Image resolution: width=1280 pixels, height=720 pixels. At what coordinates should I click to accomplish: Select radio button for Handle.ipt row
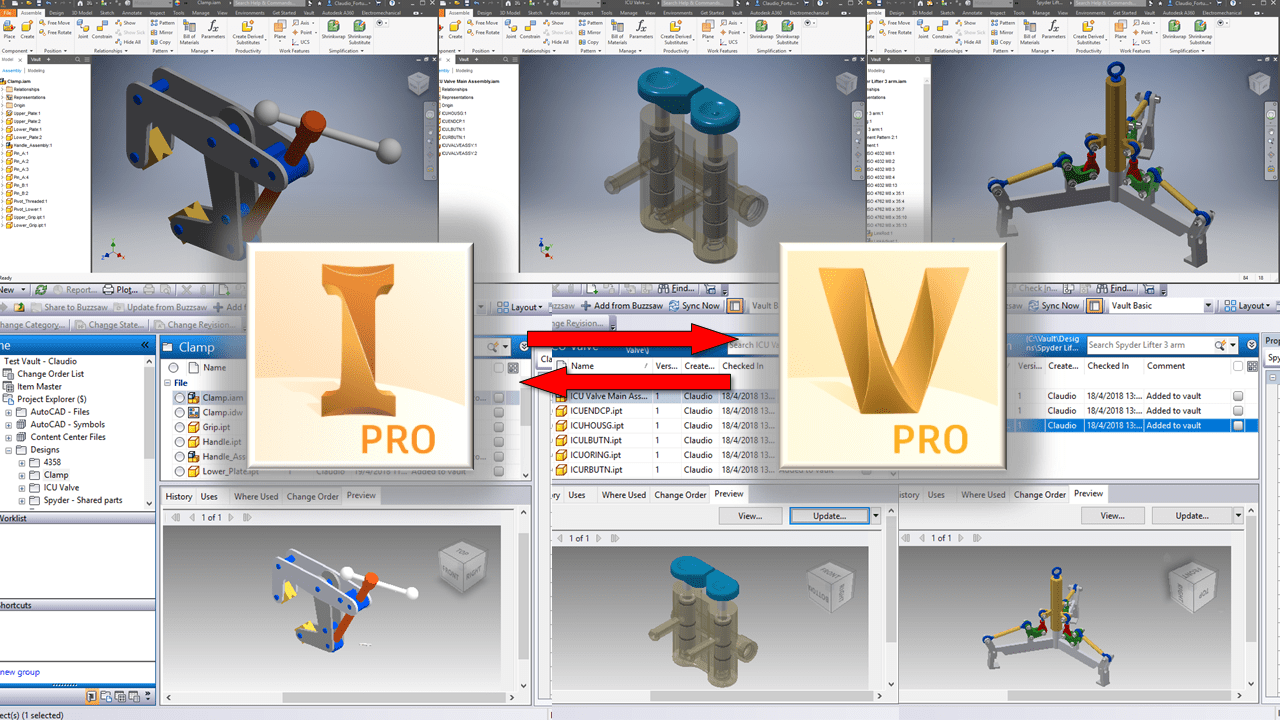pos(180,441)
